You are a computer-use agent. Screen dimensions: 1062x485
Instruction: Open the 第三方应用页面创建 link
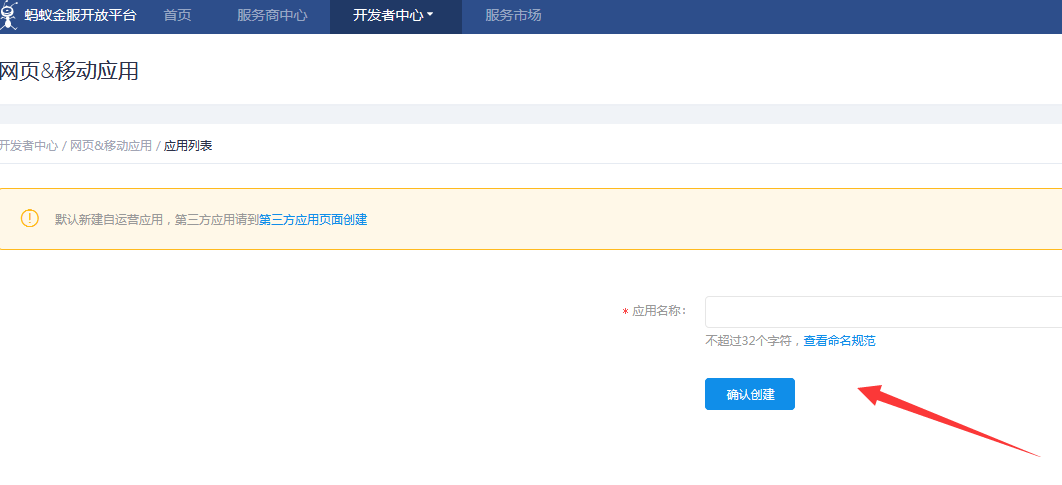click(313, 220)
